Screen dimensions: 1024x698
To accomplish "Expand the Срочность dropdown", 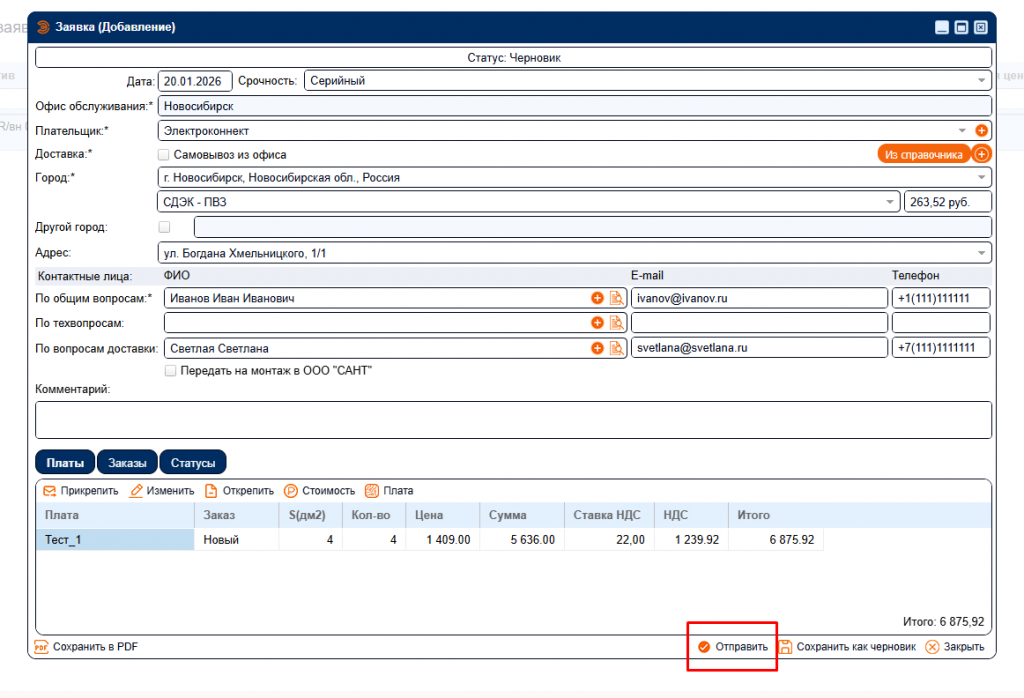I will [x=981, y=81].
